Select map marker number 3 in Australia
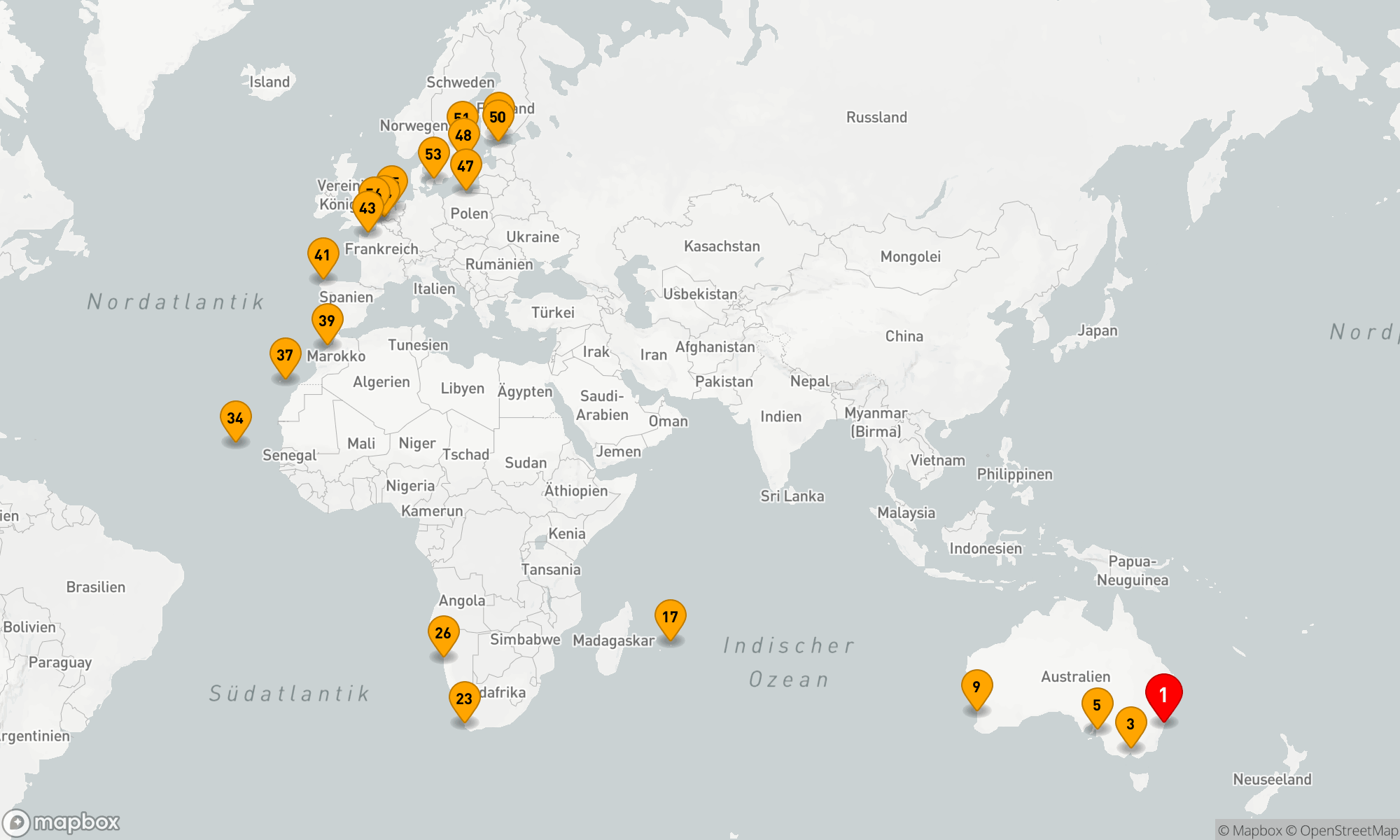The height and width of the screenshot is (840, 1400). coord(1130,724)
